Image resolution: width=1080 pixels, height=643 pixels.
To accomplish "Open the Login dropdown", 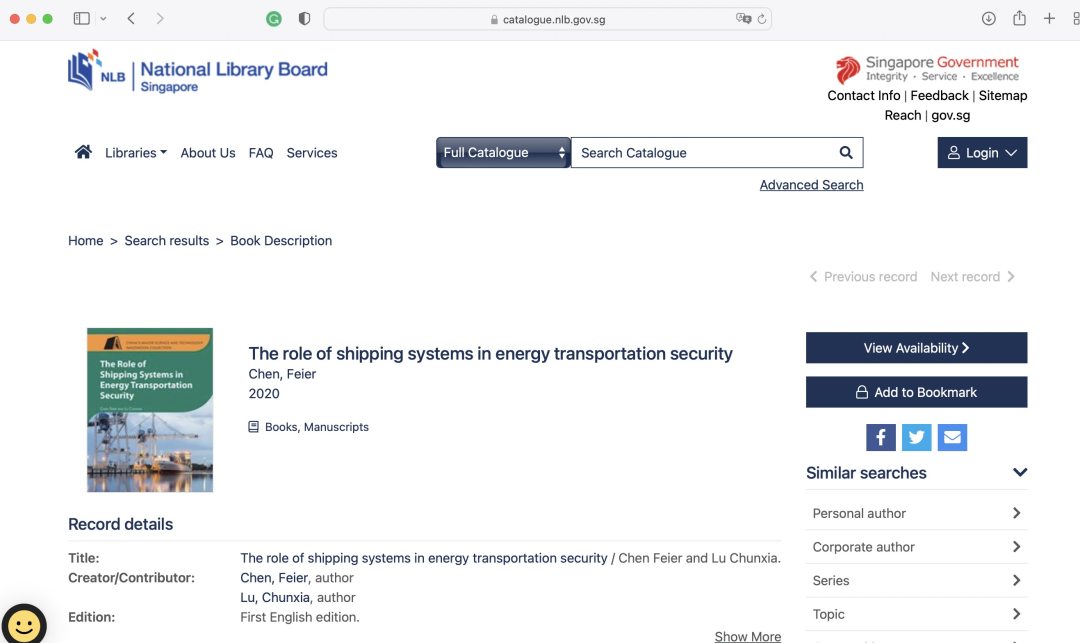I will click(x=982, y=153).
